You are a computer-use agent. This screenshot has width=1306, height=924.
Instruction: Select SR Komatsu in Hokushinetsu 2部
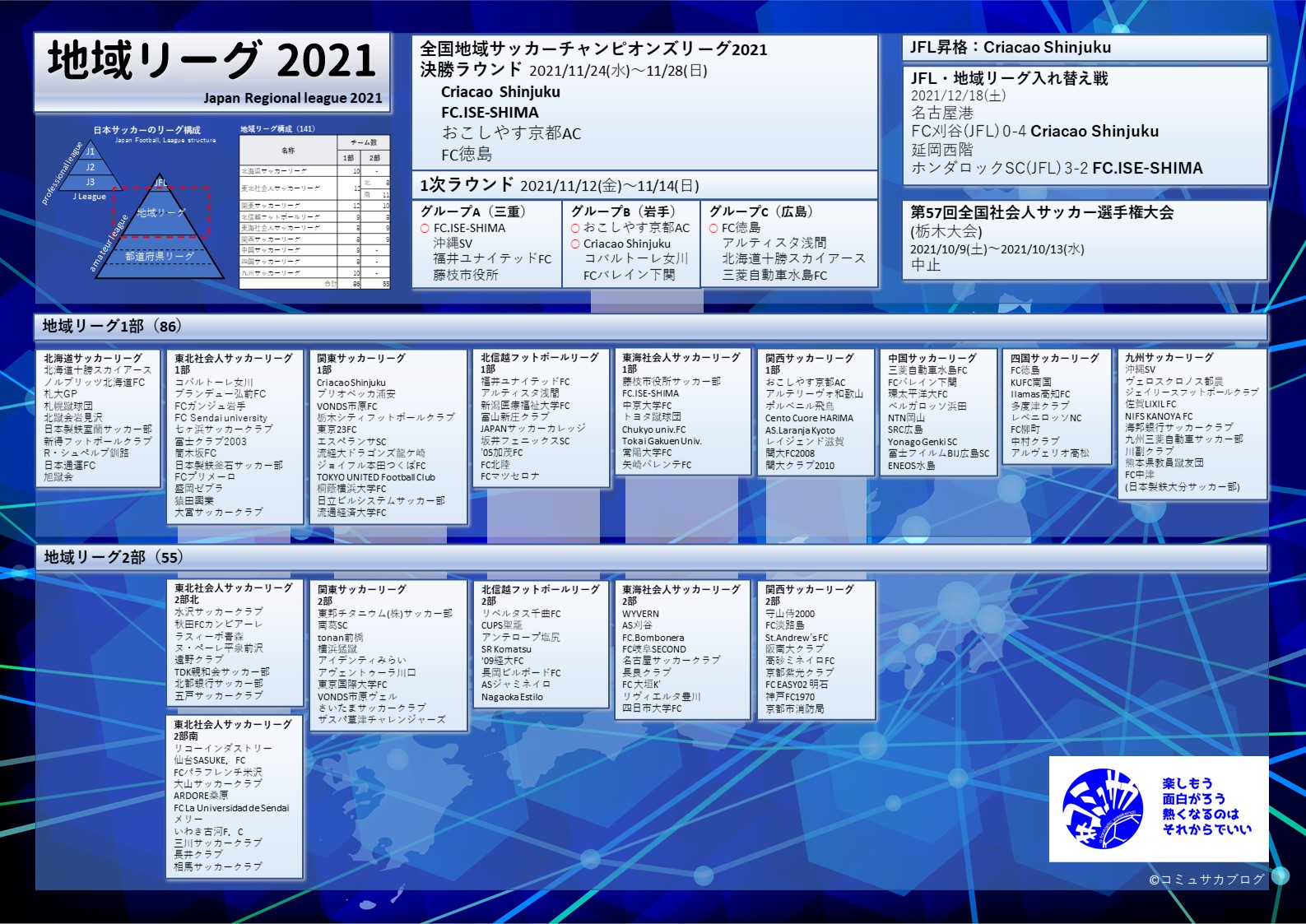click(x=506, y=649)
